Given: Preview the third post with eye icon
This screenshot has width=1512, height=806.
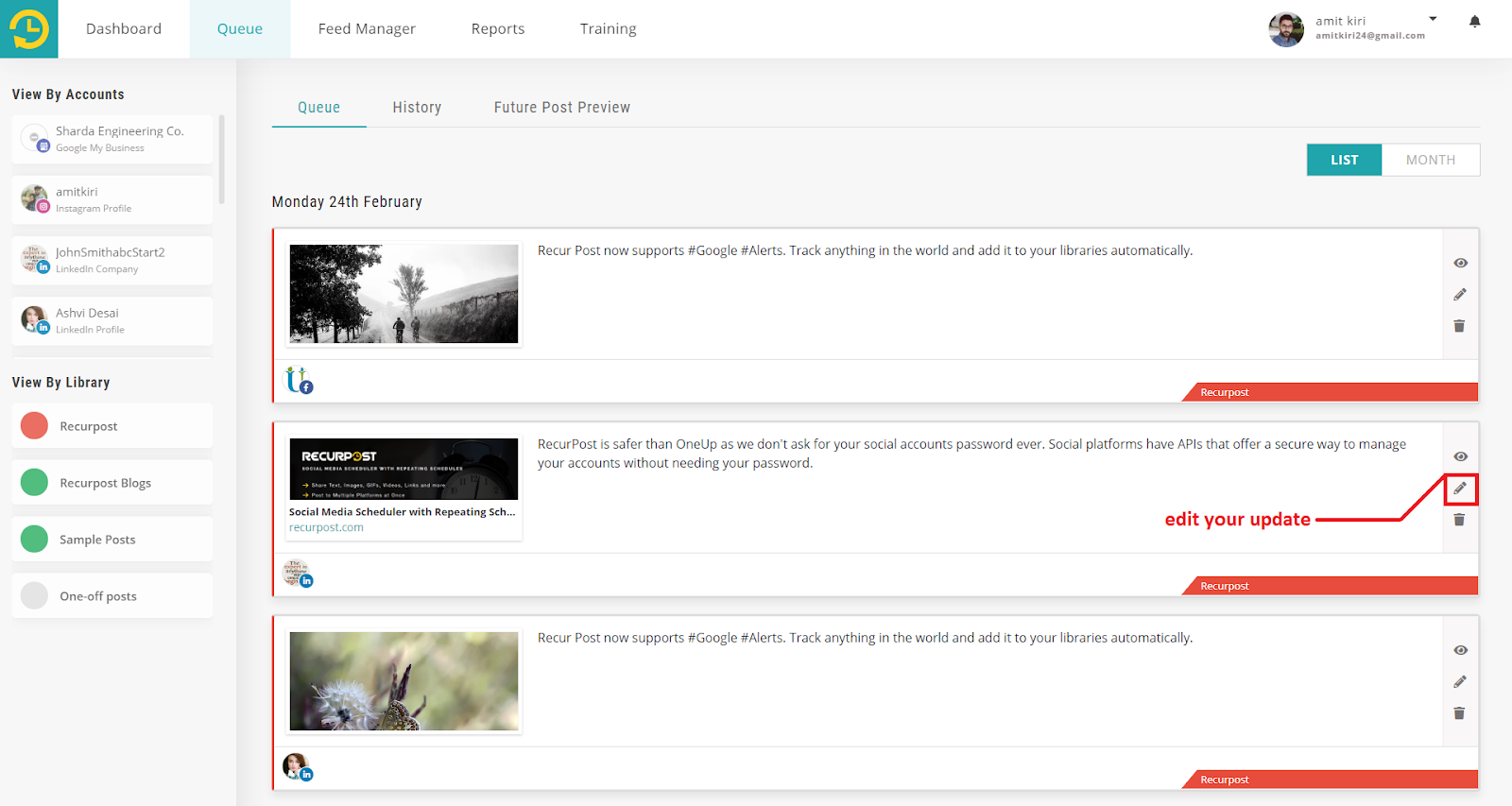Looking at the screenshot, I should (x=1460, y=650).
